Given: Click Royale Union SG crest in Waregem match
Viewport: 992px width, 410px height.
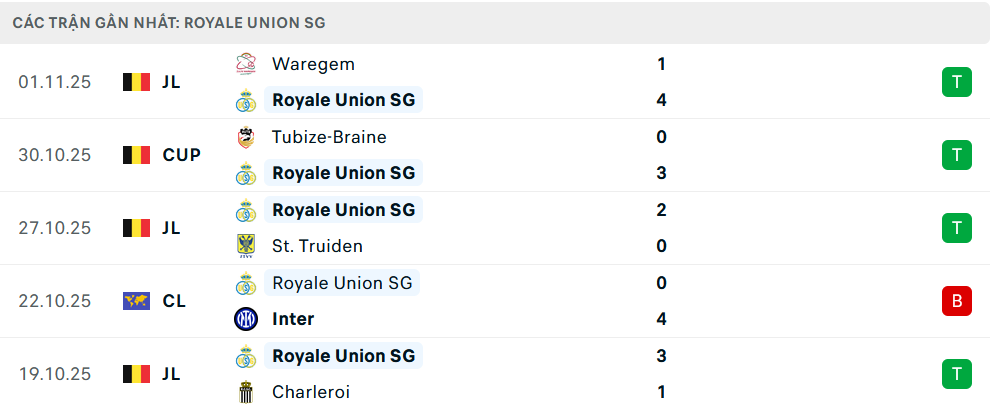Looking at the screenshot, I should [x=245, y=100].
